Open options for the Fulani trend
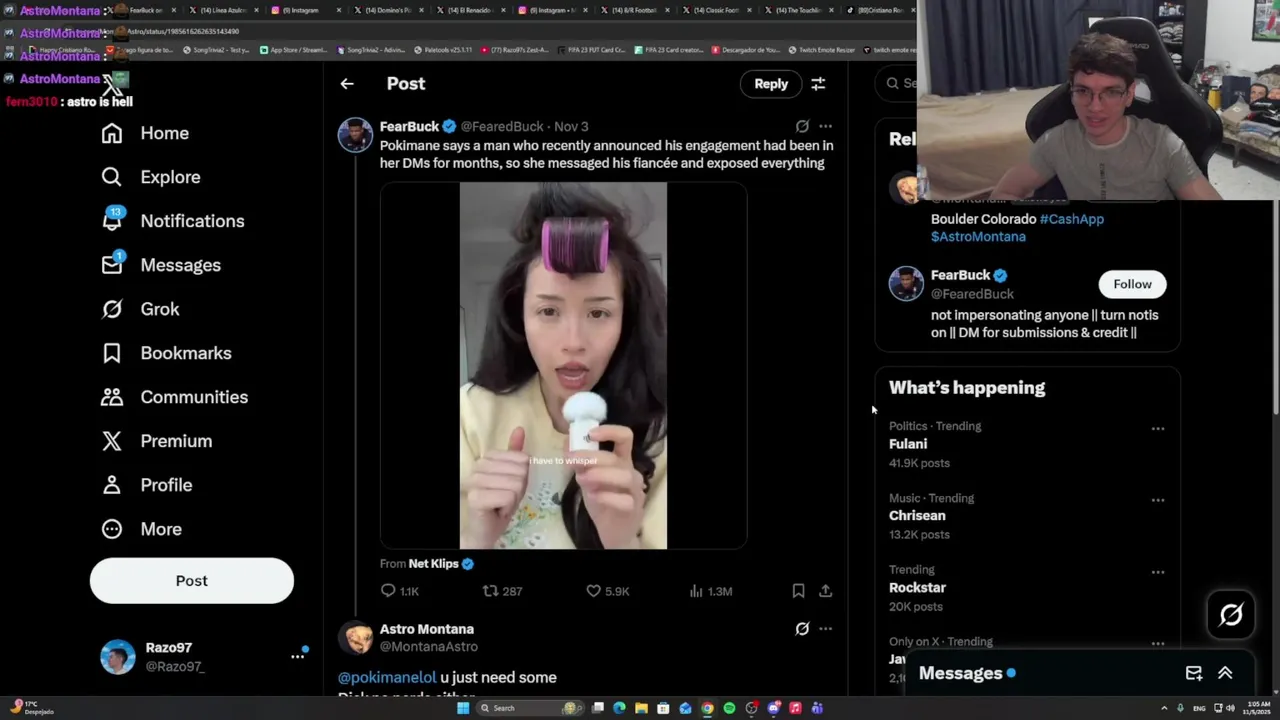1280x720 pixels. 1158,429
